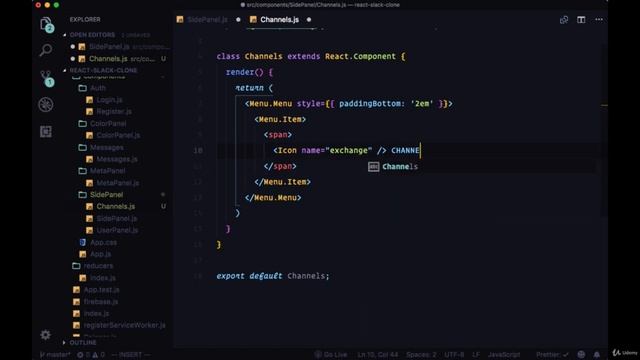640x360 pixels.
Task: Open Channels.js from Open Editors list
Action: (x=108, y=59)
